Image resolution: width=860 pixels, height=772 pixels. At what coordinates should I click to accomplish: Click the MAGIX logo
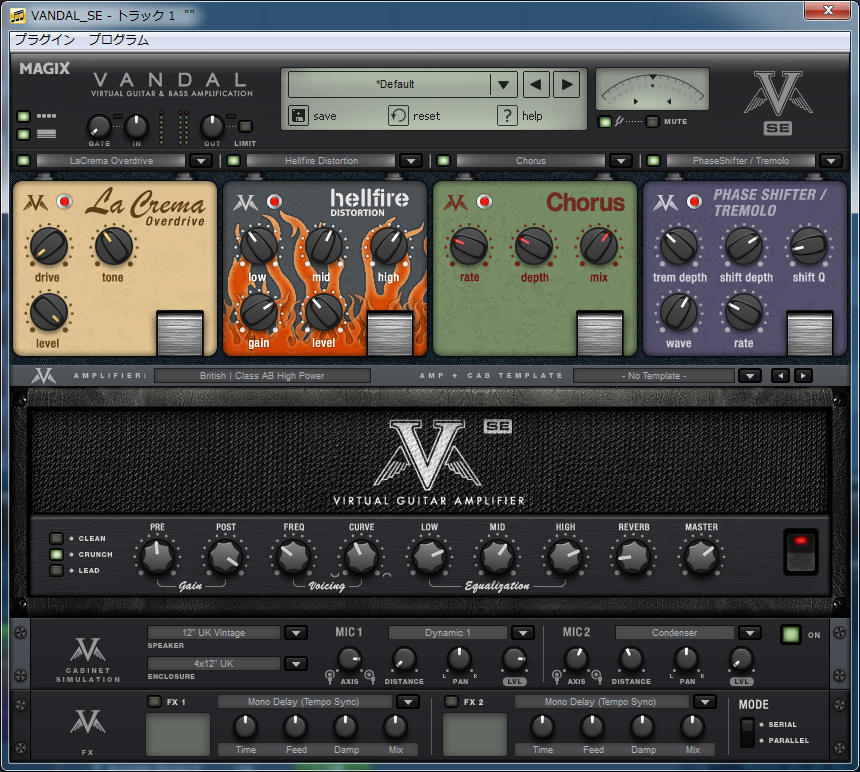44,69
